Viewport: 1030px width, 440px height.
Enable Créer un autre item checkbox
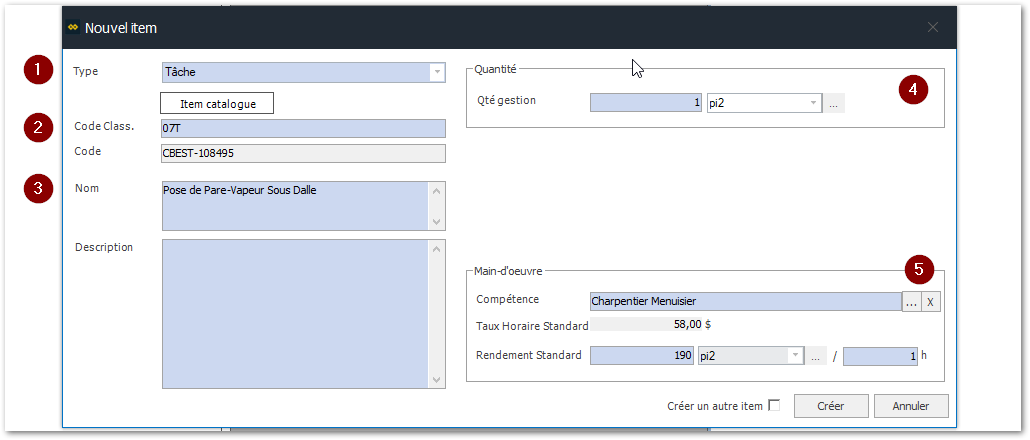773,405
